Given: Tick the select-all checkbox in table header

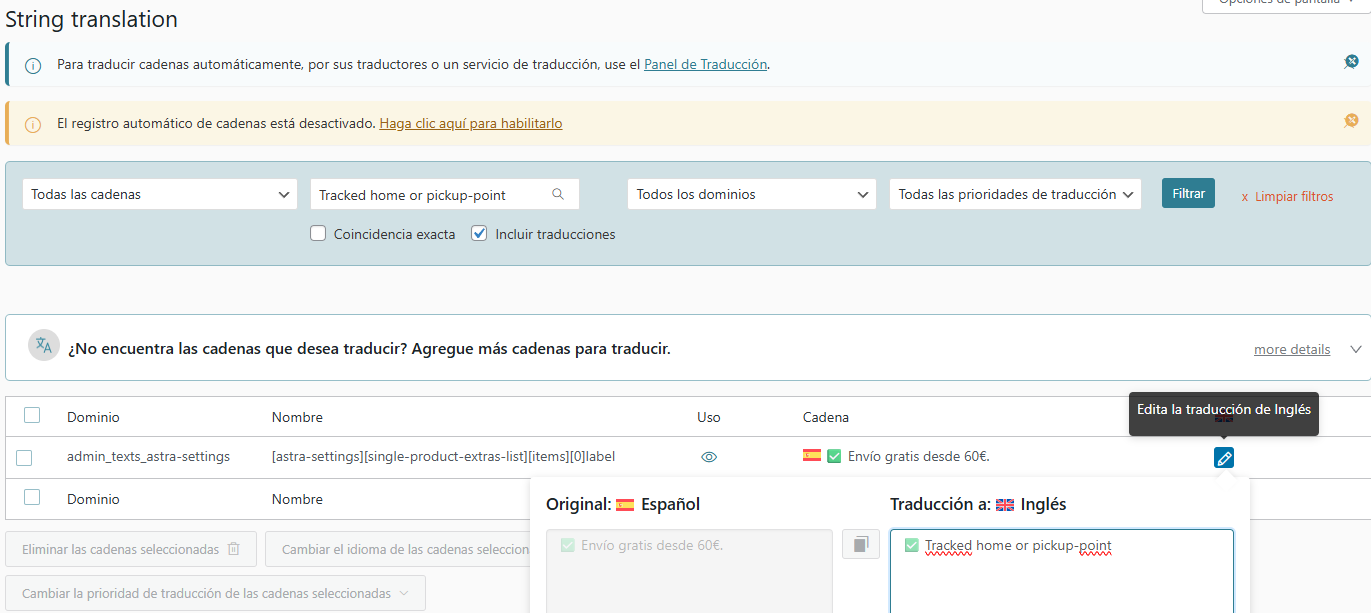Looking at the screenshot, I should [x=32, y=416].
